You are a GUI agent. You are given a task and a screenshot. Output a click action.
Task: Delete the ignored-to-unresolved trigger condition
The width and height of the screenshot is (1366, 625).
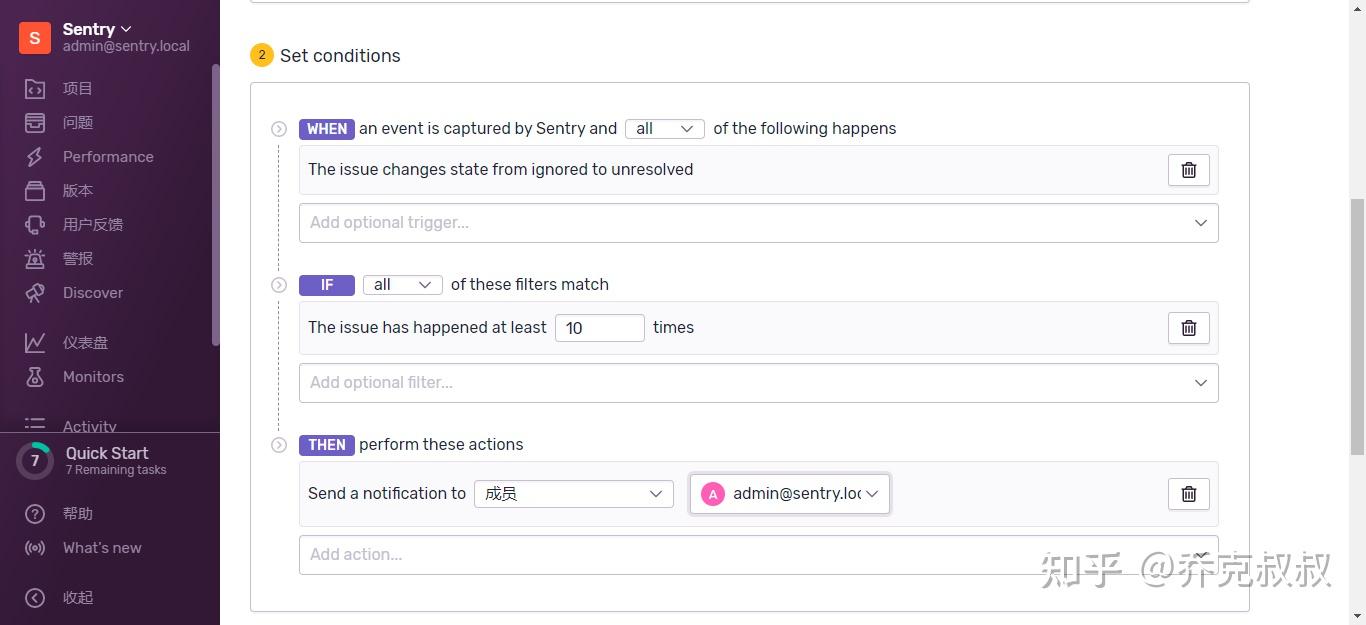(x=1188, y=170)
